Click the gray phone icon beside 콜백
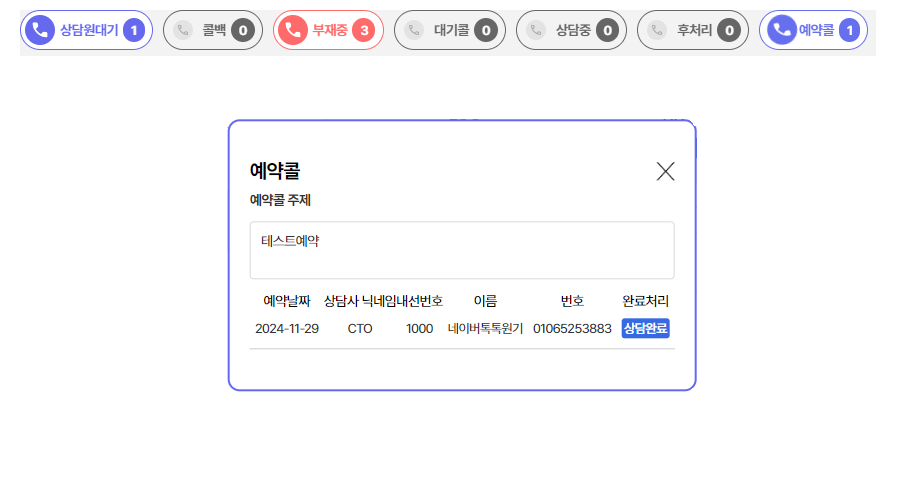Viewport: 909px width, 496px height. pos(183,30)
